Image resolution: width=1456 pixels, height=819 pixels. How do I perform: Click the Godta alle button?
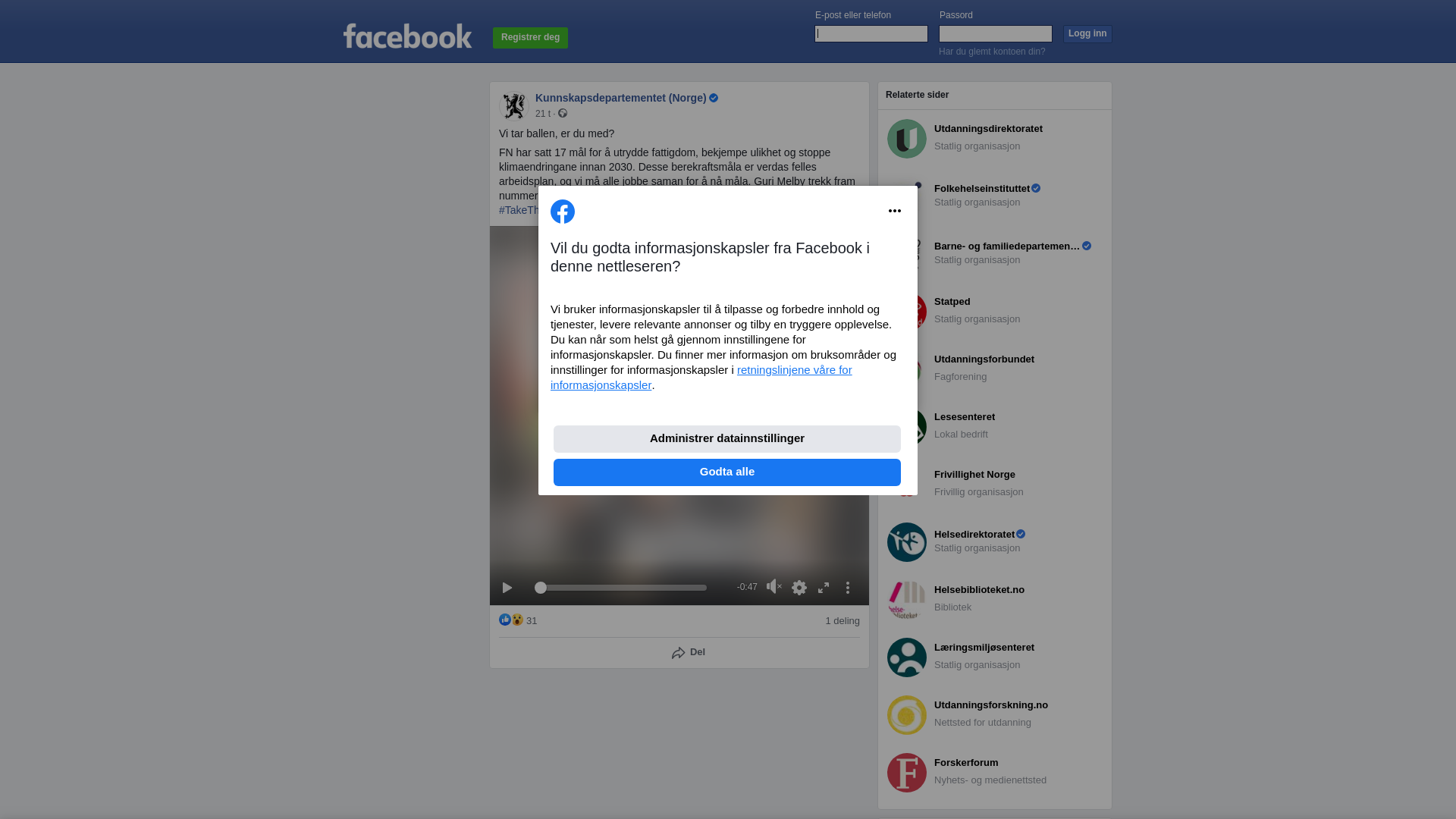tap(727, 472)
